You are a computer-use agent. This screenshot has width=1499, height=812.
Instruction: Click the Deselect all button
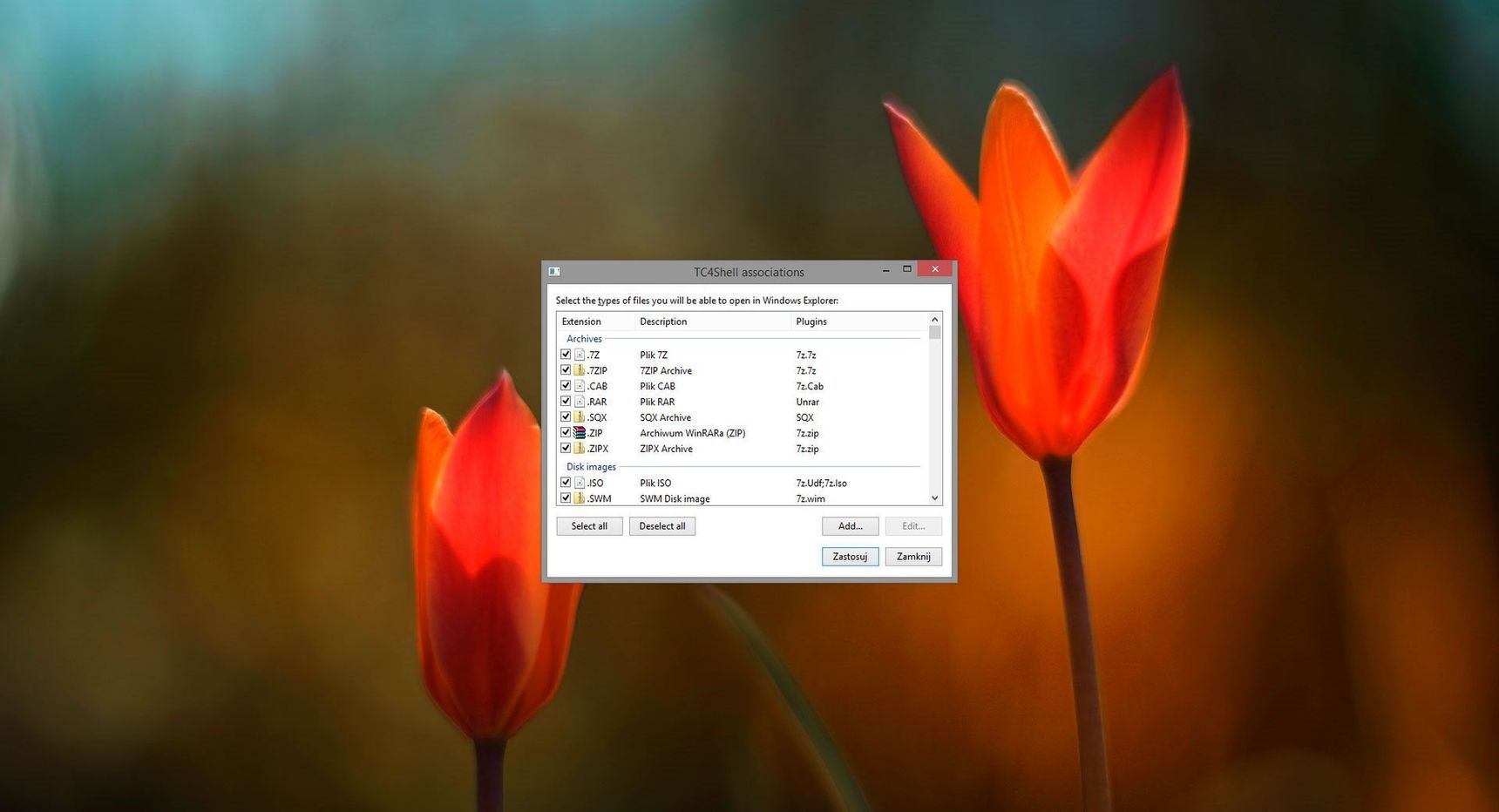tap(662, 526)
